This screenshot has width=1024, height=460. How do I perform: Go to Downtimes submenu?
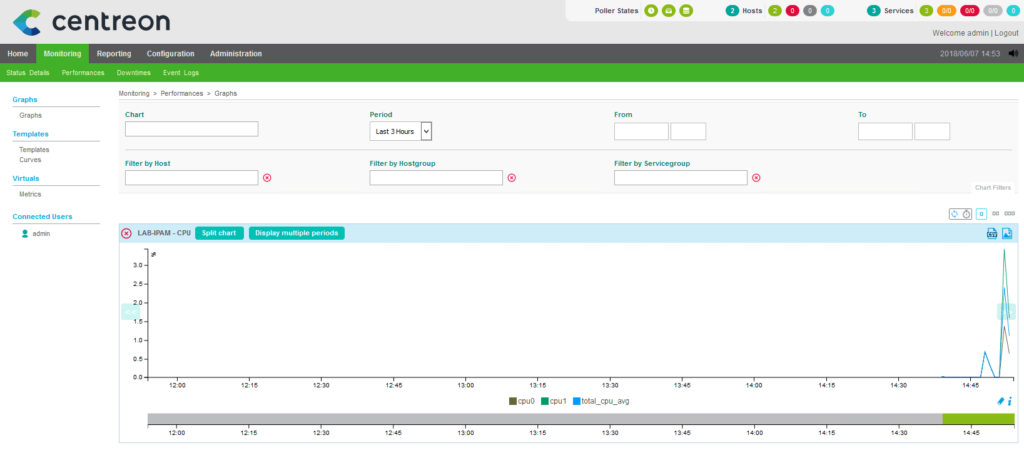pos(133,73)
